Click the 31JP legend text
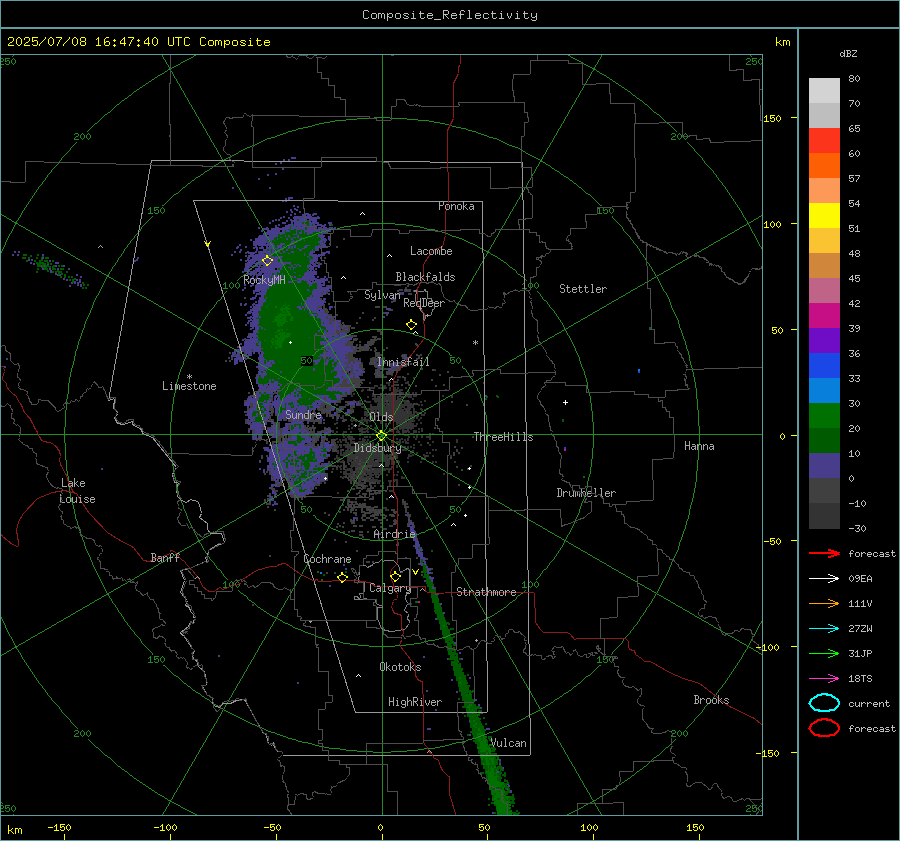The image size is (900, 841). 860,653
